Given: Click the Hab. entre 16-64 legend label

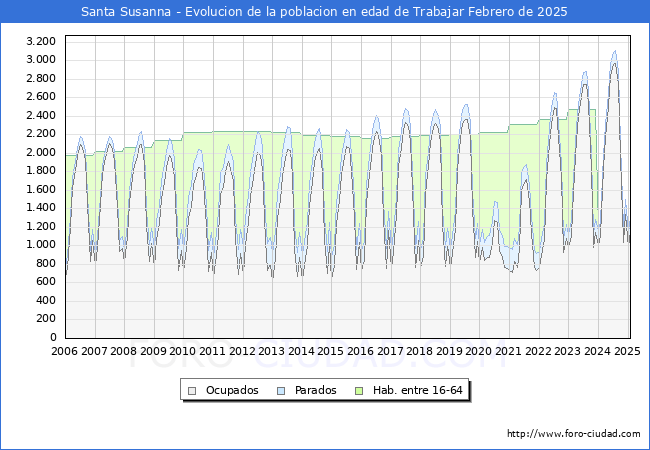Looking at the screenshot, I should 417,390.
